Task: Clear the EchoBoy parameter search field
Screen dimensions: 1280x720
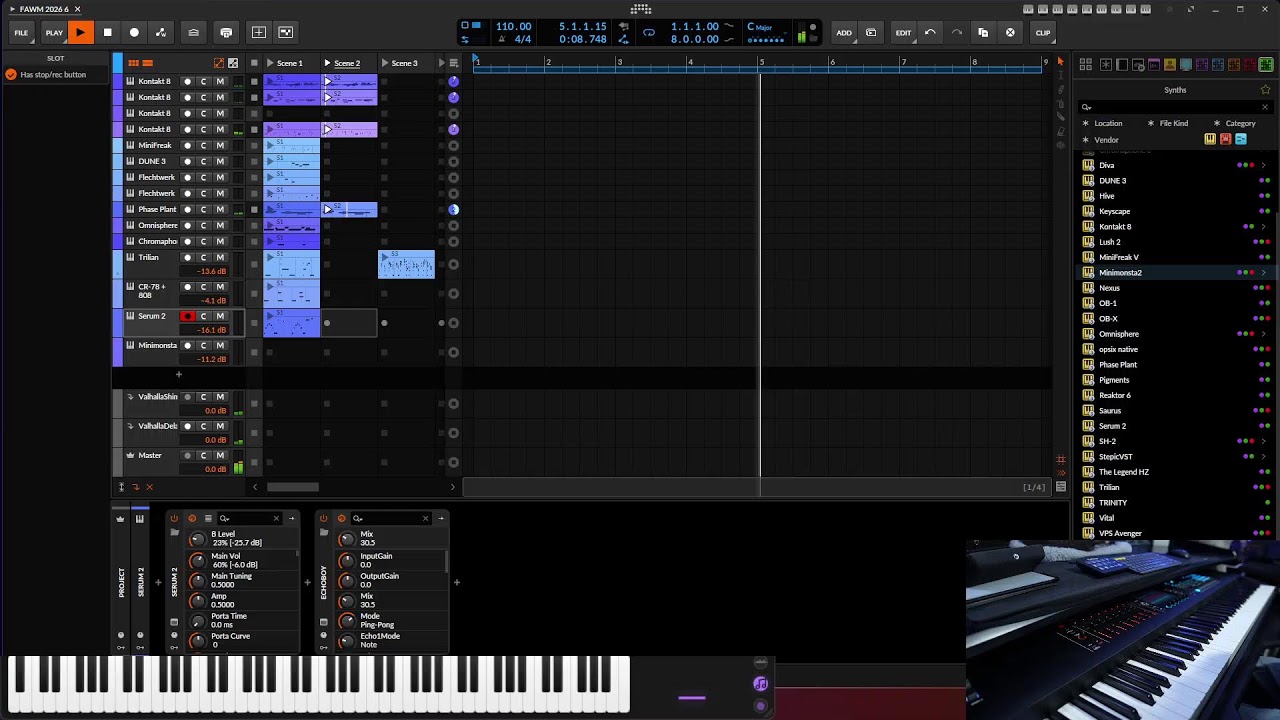Action: (x=425, y=518)
